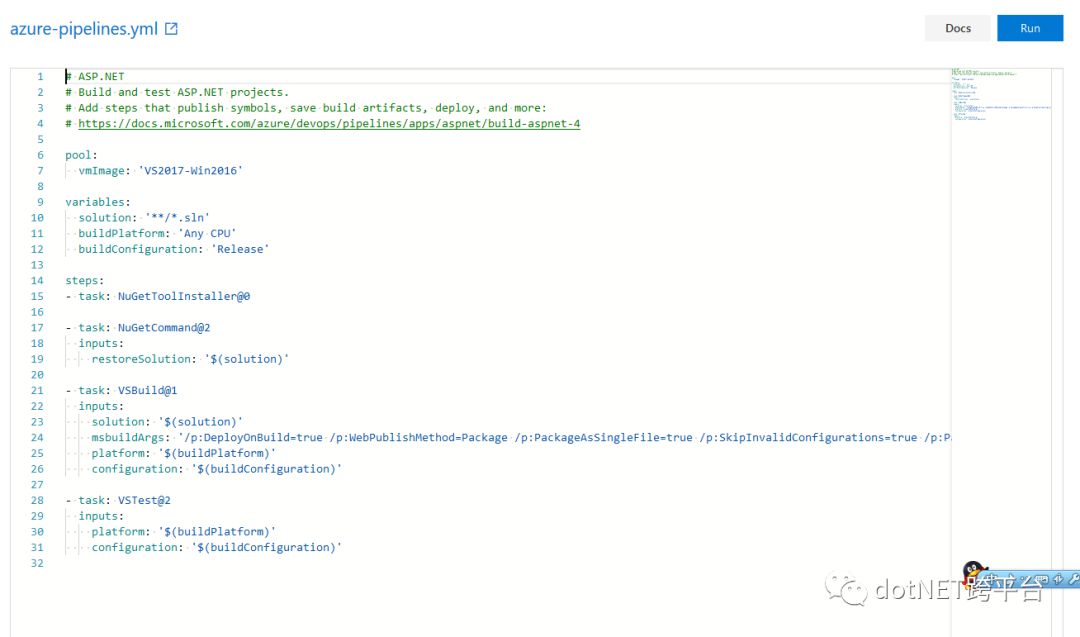The image size is (1080, 637).
Task: Open azure-pipelines.yml external link icon
Action: pos(172,29)
